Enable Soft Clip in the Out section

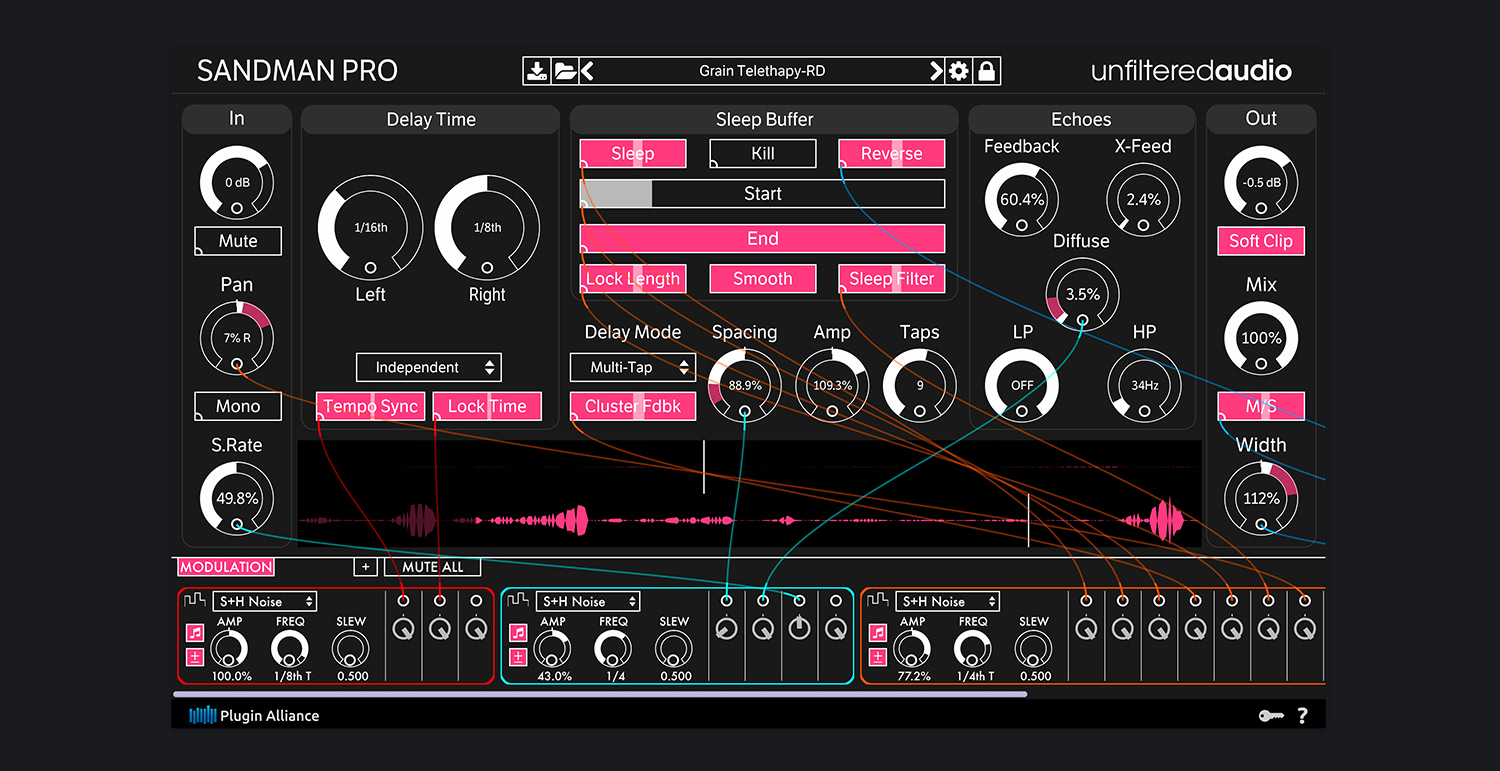click(x=1260, y=241)
